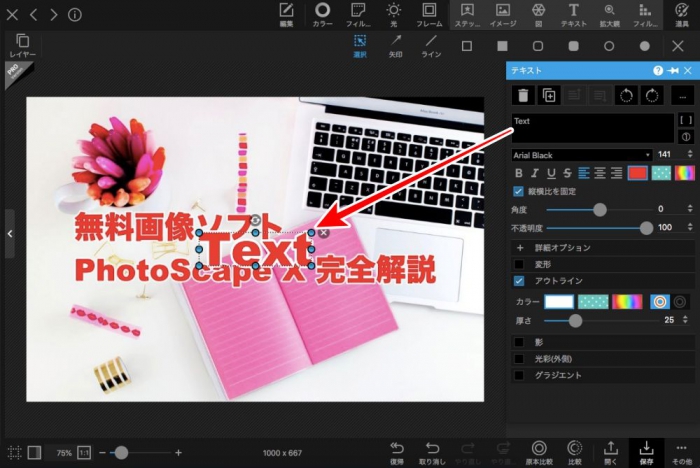
Task: Open the Arial Black font dropdown
Action: pyautogui.click(x=582, y=155)
